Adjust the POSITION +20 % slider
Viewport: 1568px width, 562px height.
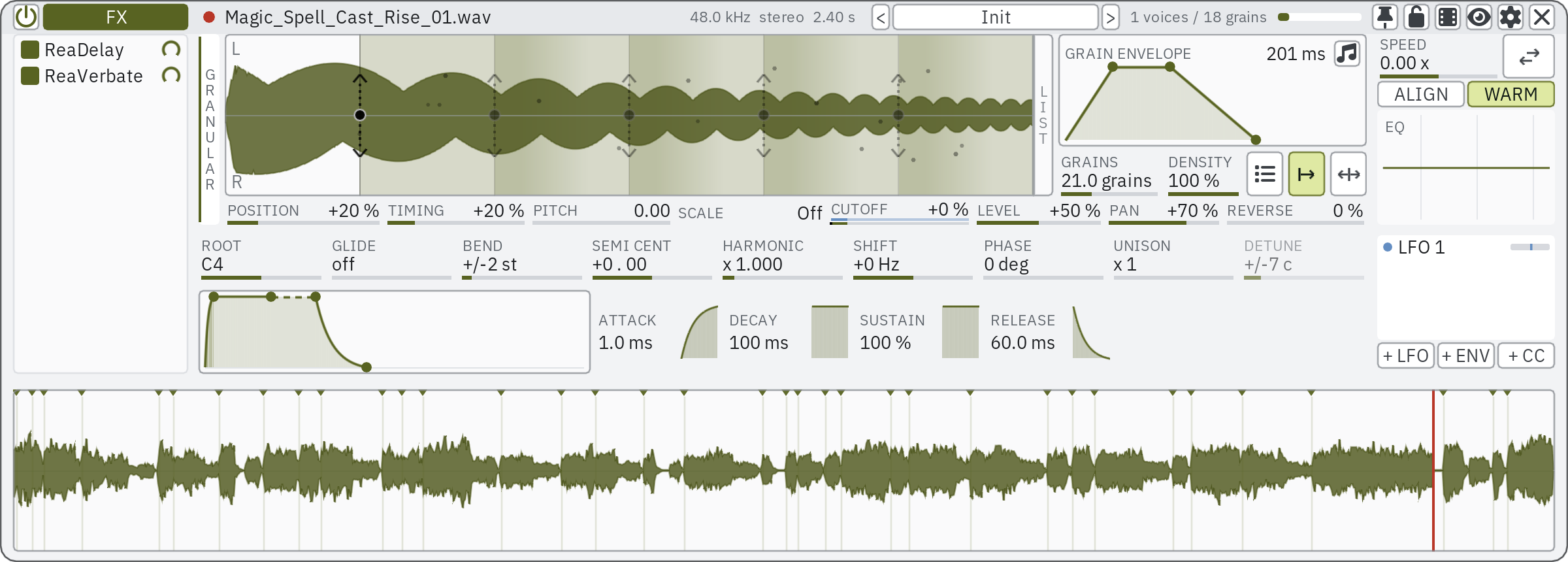[303, 212]
